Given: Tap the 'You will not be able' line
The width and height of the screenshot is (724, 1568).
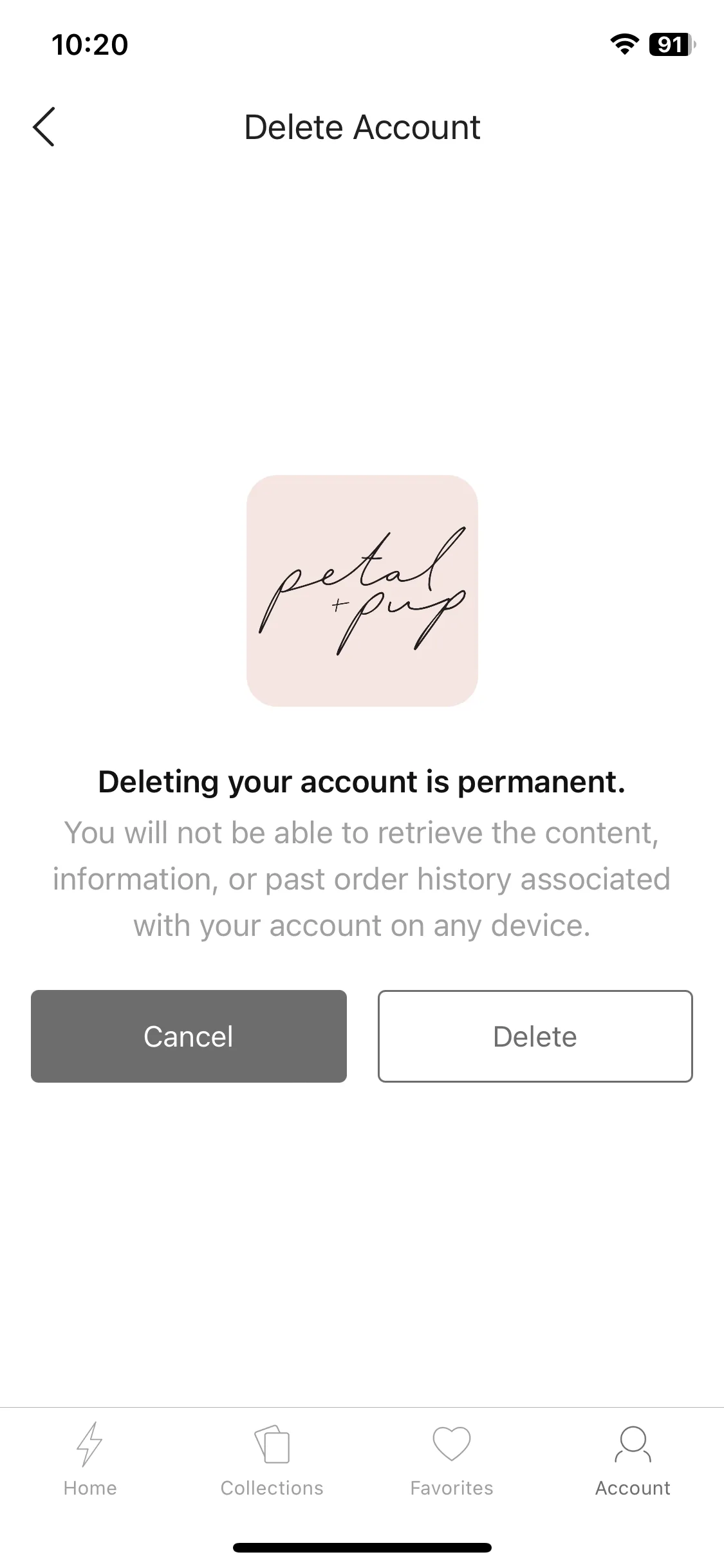Looking at the screenshot, I should (x=362, y=833).
